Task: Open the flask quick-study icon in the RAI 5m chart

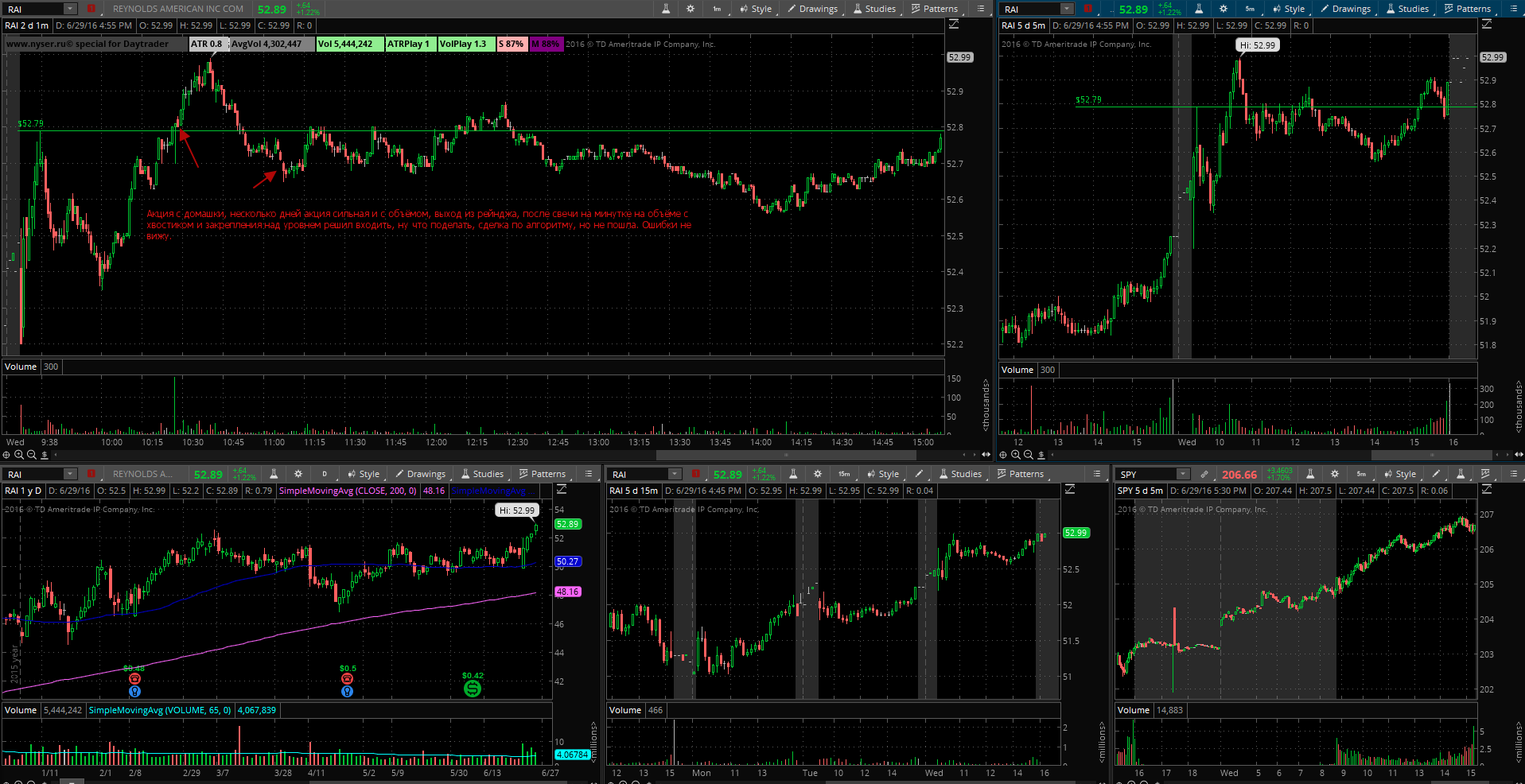Action: click(x=1200, y=9)
